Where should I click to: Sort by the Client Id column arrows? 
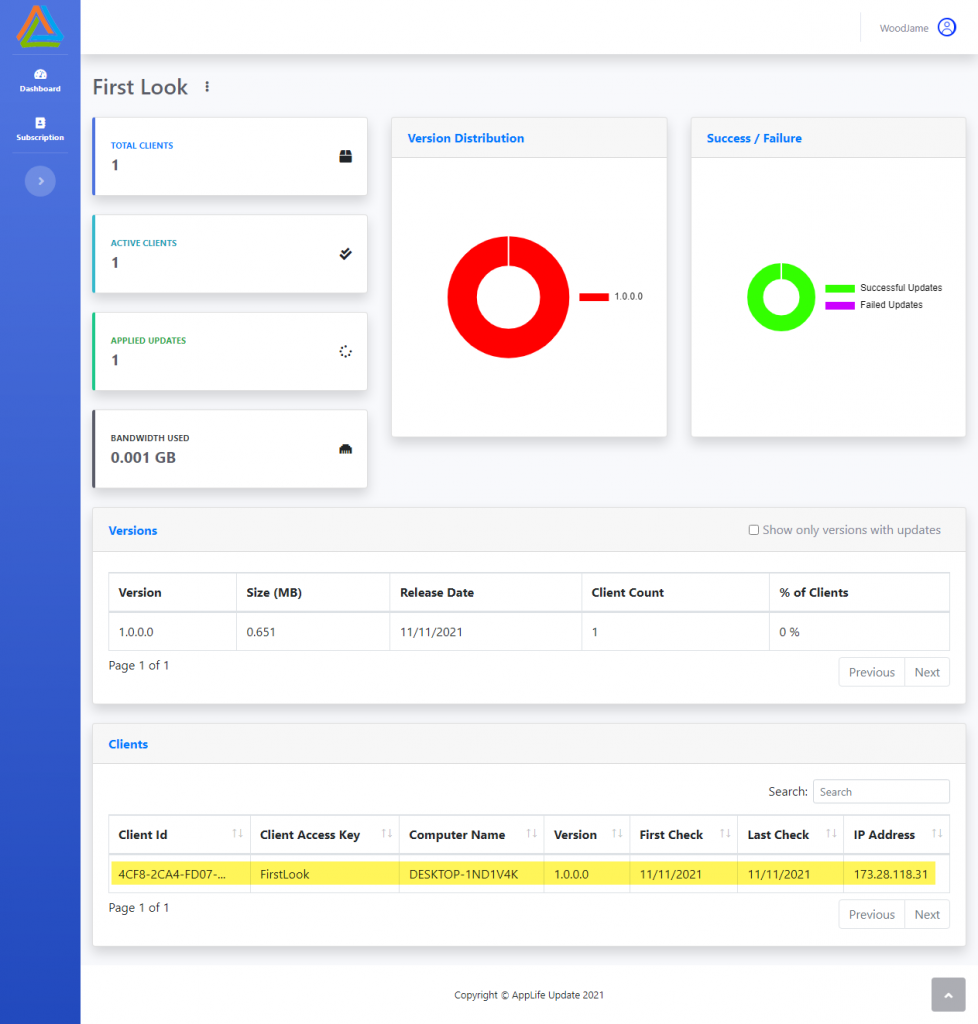coord(238,833)
